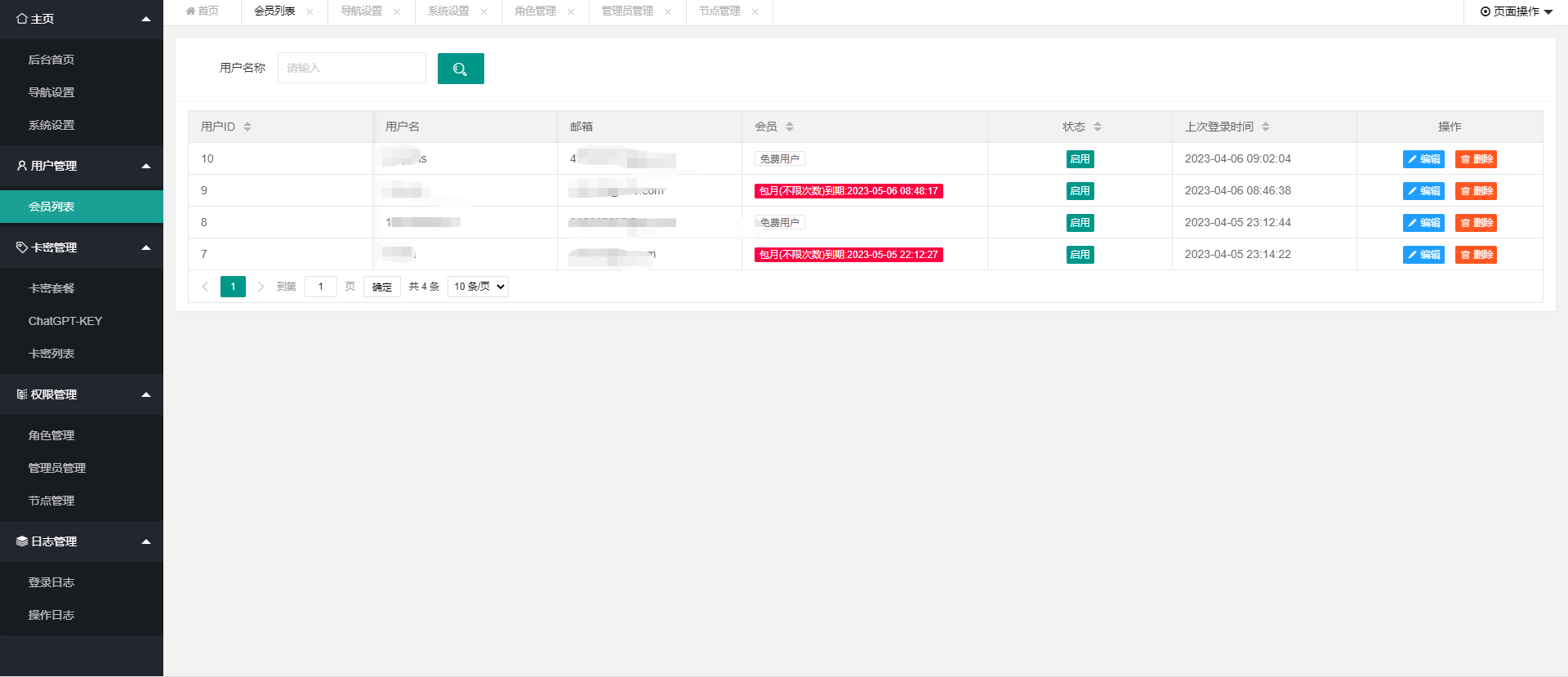Image resolution: width=1568 pixels, height=677 pixels.
Task: Collapse the 权限管理 sidebar section
Action: point(146,394)
